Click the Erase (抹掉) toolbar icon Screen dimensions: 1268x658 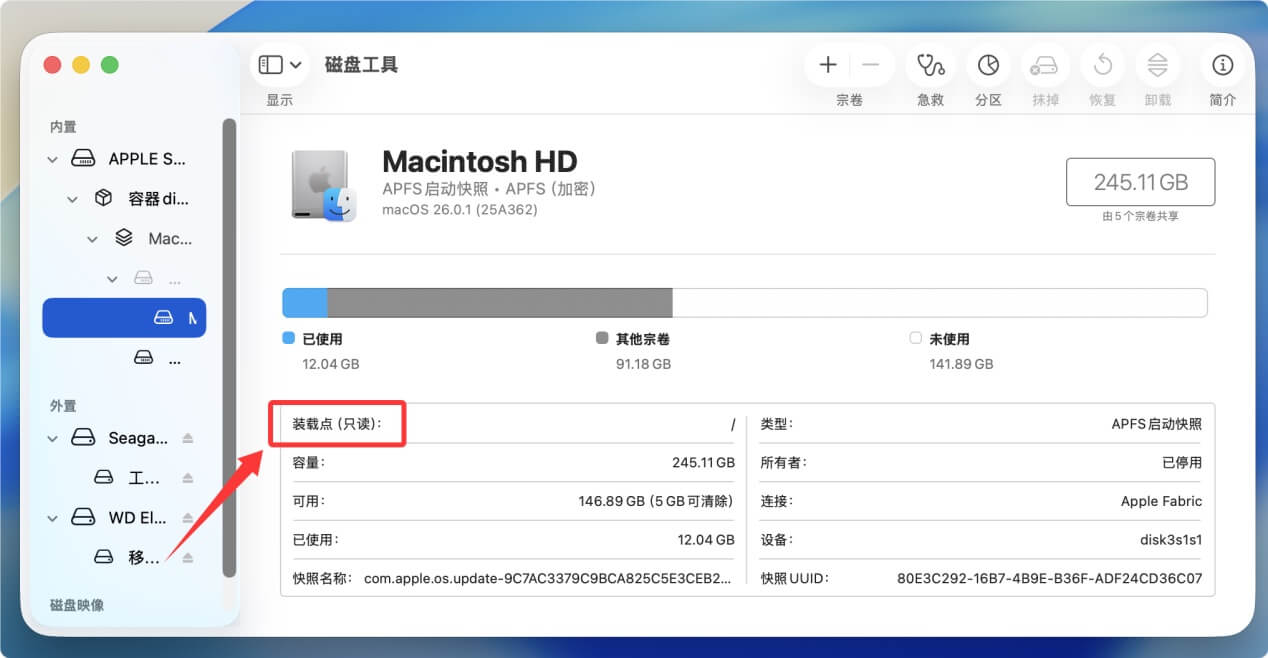coord(1045,65)
